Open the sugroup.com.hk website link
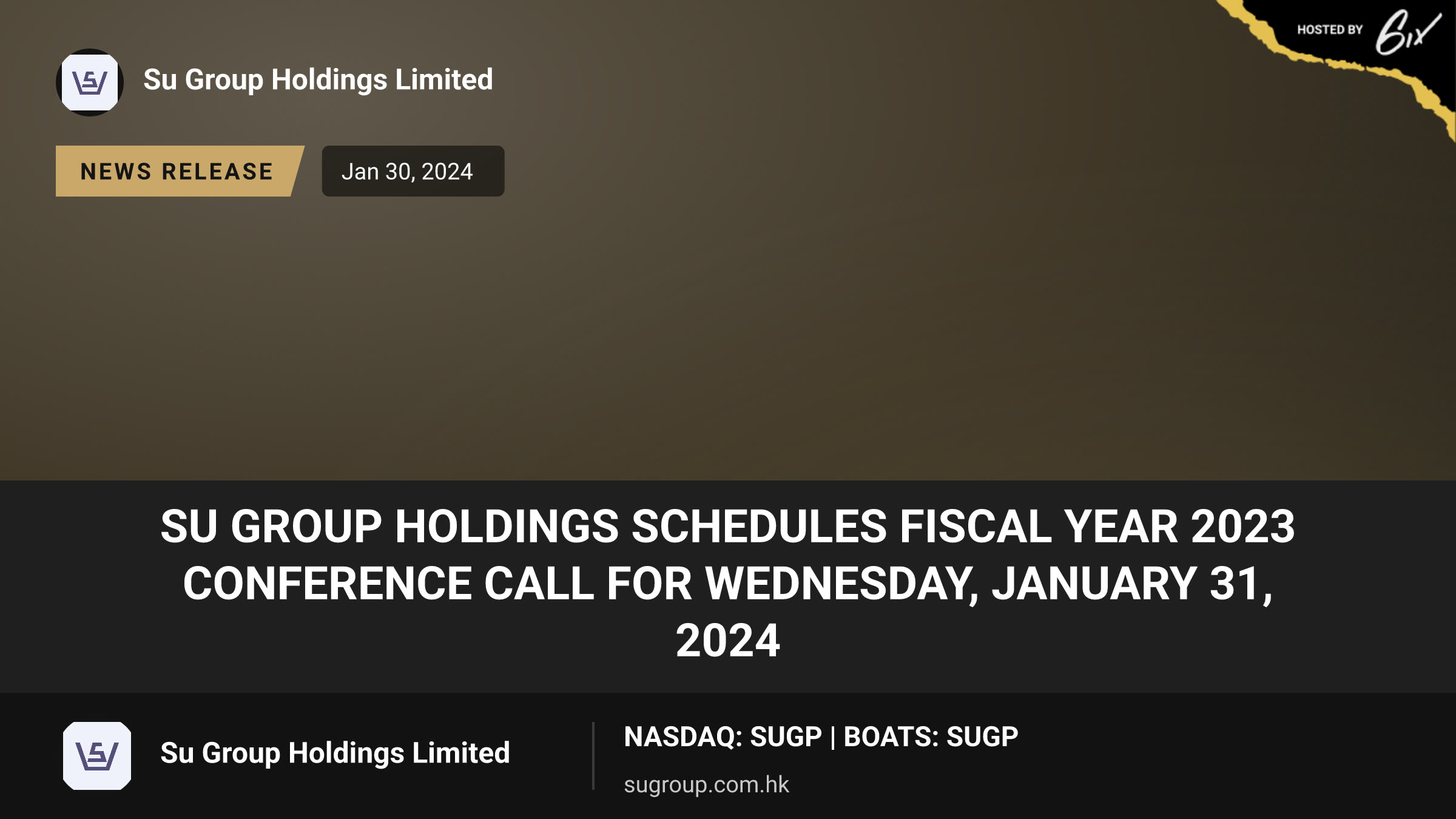This screenshot has width=1456, height=819. click(706, 784)
